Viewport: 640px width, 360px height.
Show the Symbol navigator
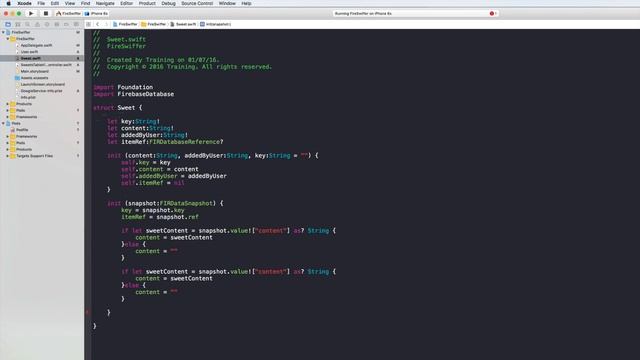point(18,24)
